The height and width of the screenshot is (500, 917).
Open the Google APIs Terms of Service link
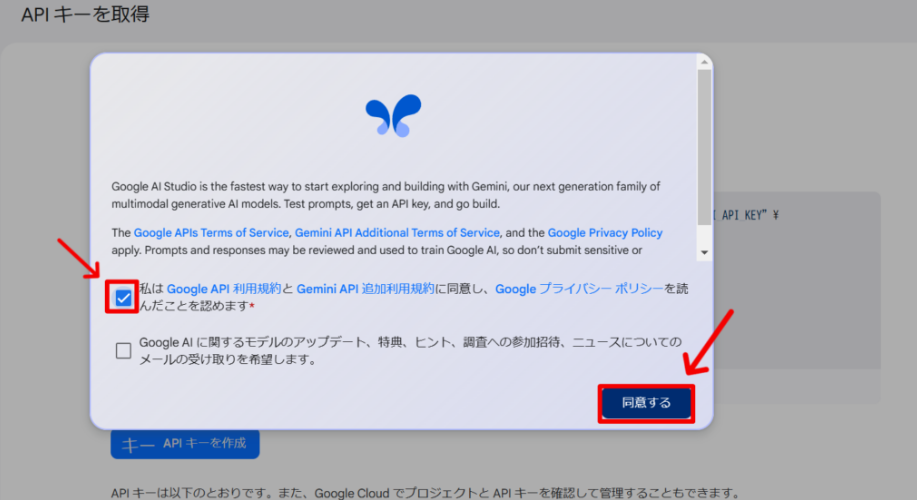[x=211, y=233]
